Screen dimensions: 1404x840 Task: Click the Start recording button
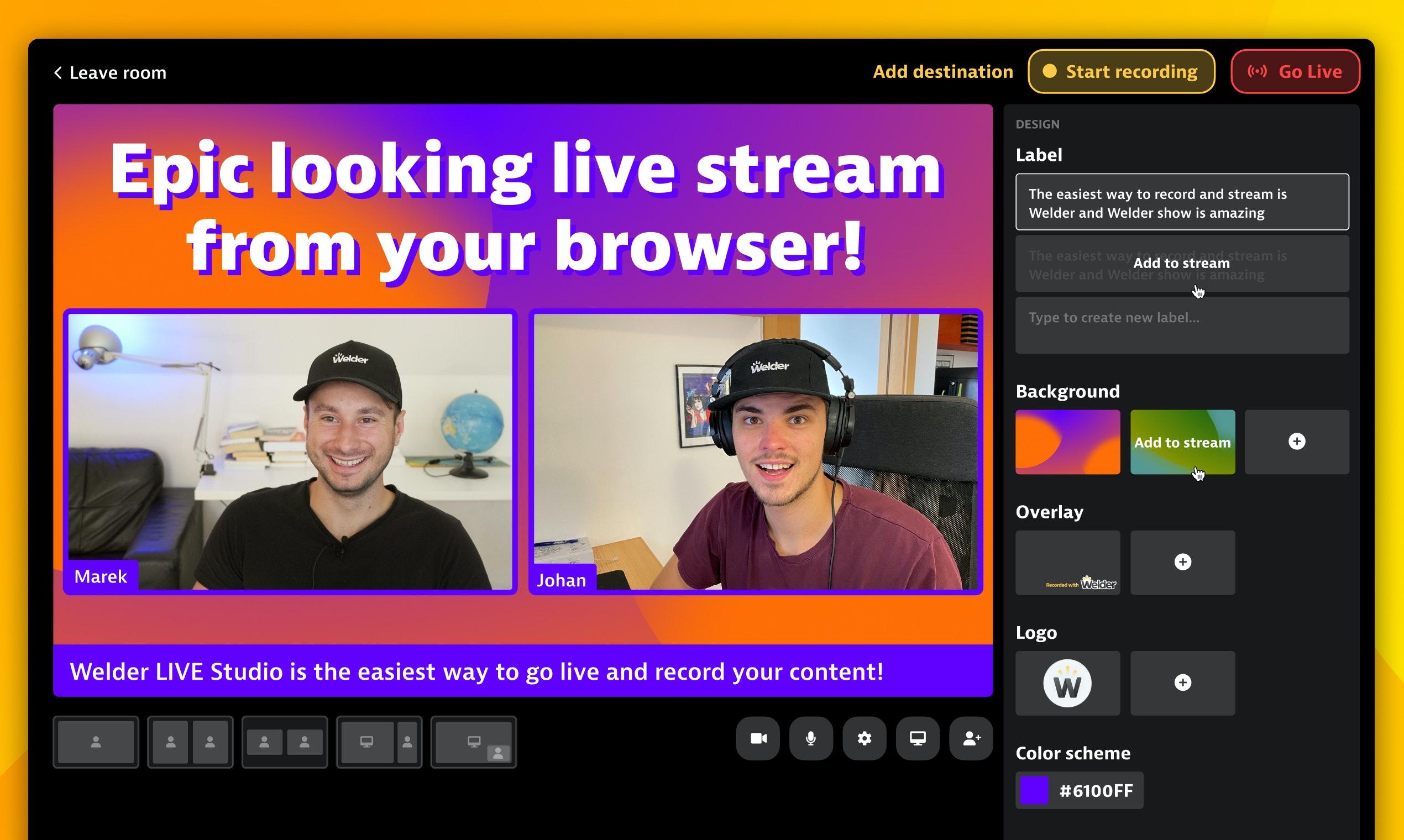coord(1121,71)
